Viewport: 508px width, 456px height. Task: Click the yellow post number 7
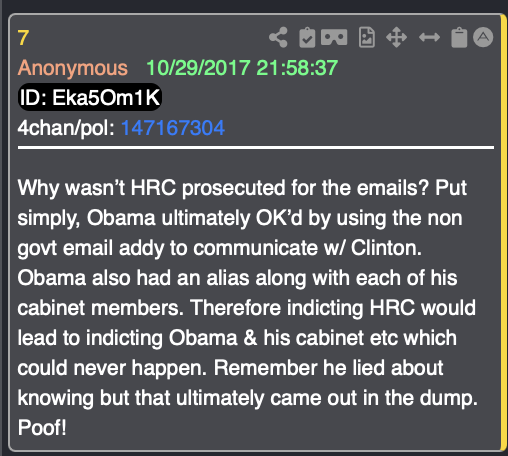point(23,38)
